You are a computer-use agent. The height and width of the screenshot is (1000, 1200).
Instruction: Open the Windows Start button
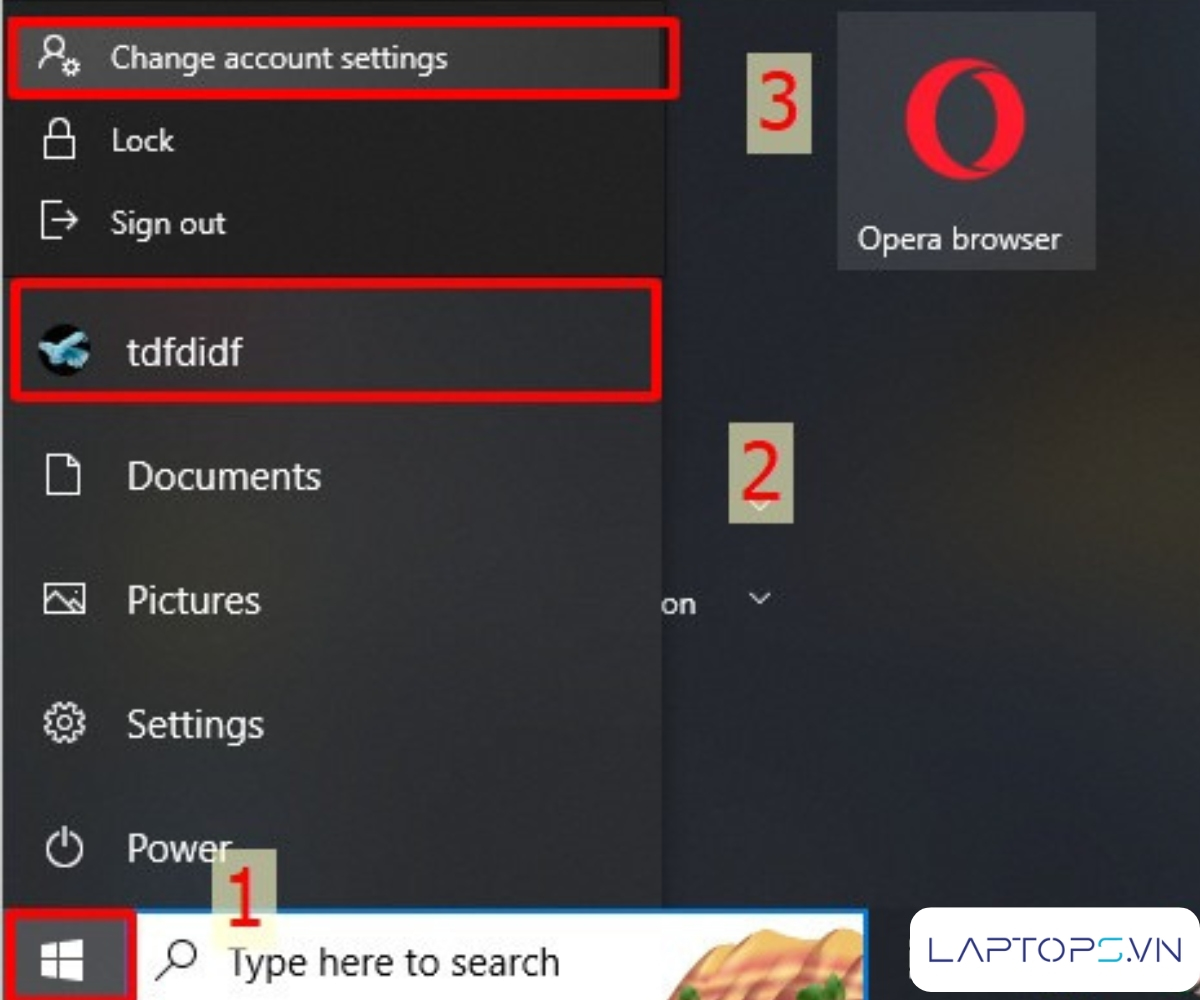pyautogui.click(x=62, y=962)
